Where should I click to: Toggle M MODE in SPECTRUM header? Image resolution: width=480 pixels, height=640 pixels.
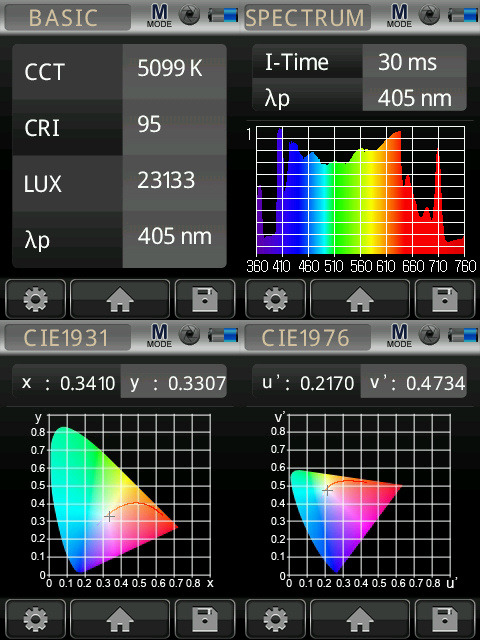click(x=399, y=16)
